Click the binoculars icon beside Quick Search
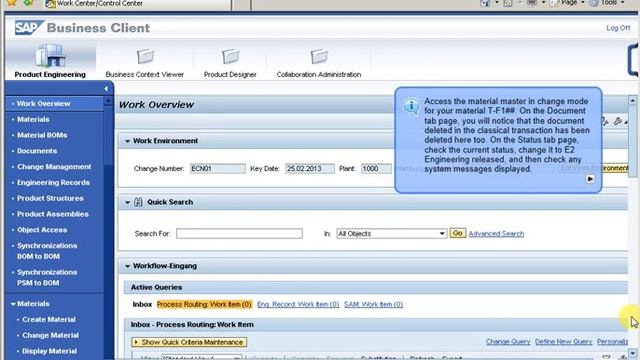640x360 pixels. pos(138,202)
